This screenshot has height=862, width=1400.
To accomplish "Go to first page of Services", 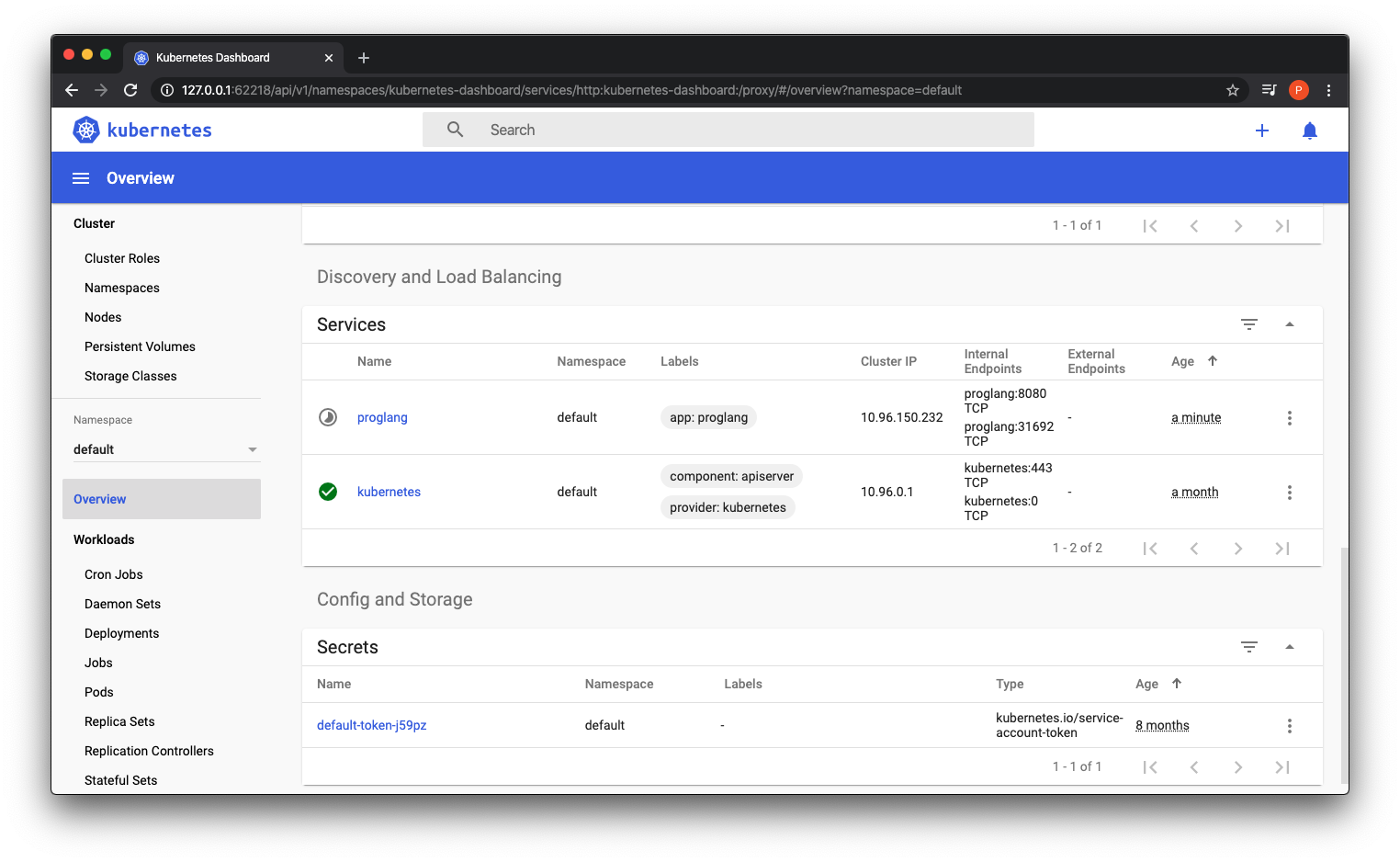I will coord(1150,549).
